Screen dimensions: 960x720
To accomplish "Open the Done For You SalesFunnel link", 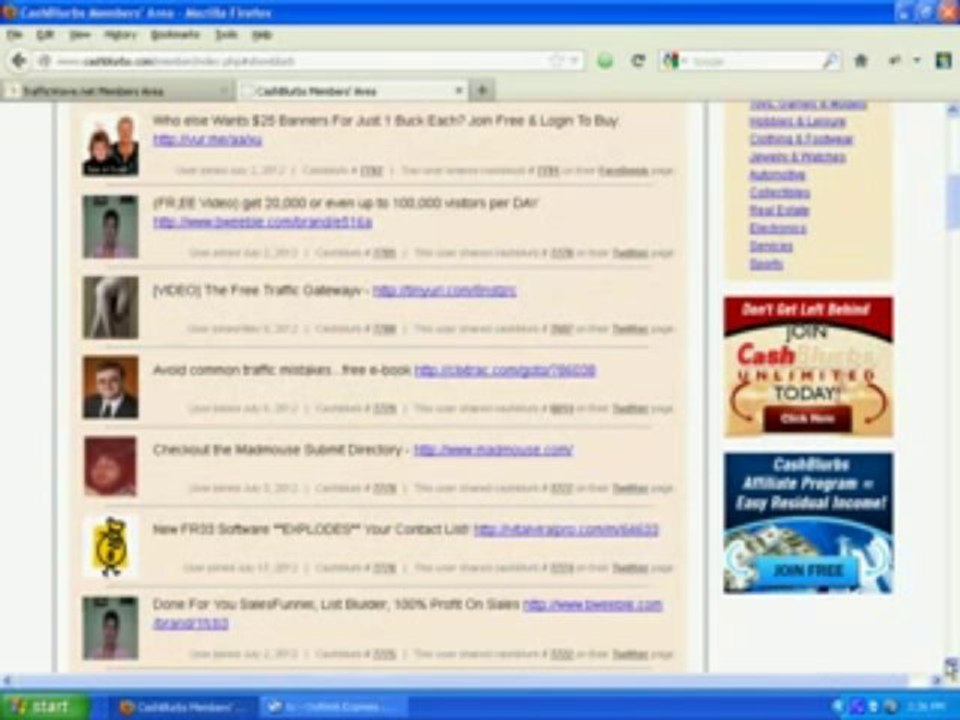I will tap(593, 605).
